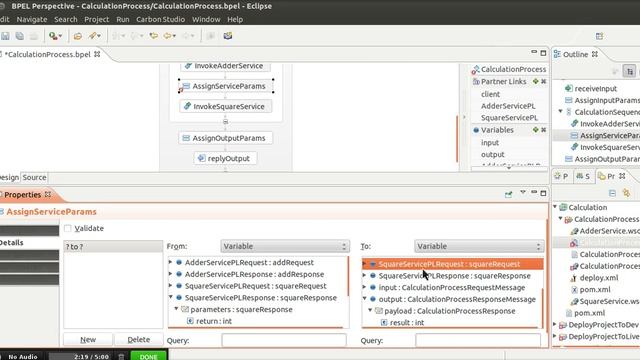The width and height of the screenshot is (640, 360).
Task: Click the Carbon Studio dashboard toolbar icon
Action: pos(228,36)
